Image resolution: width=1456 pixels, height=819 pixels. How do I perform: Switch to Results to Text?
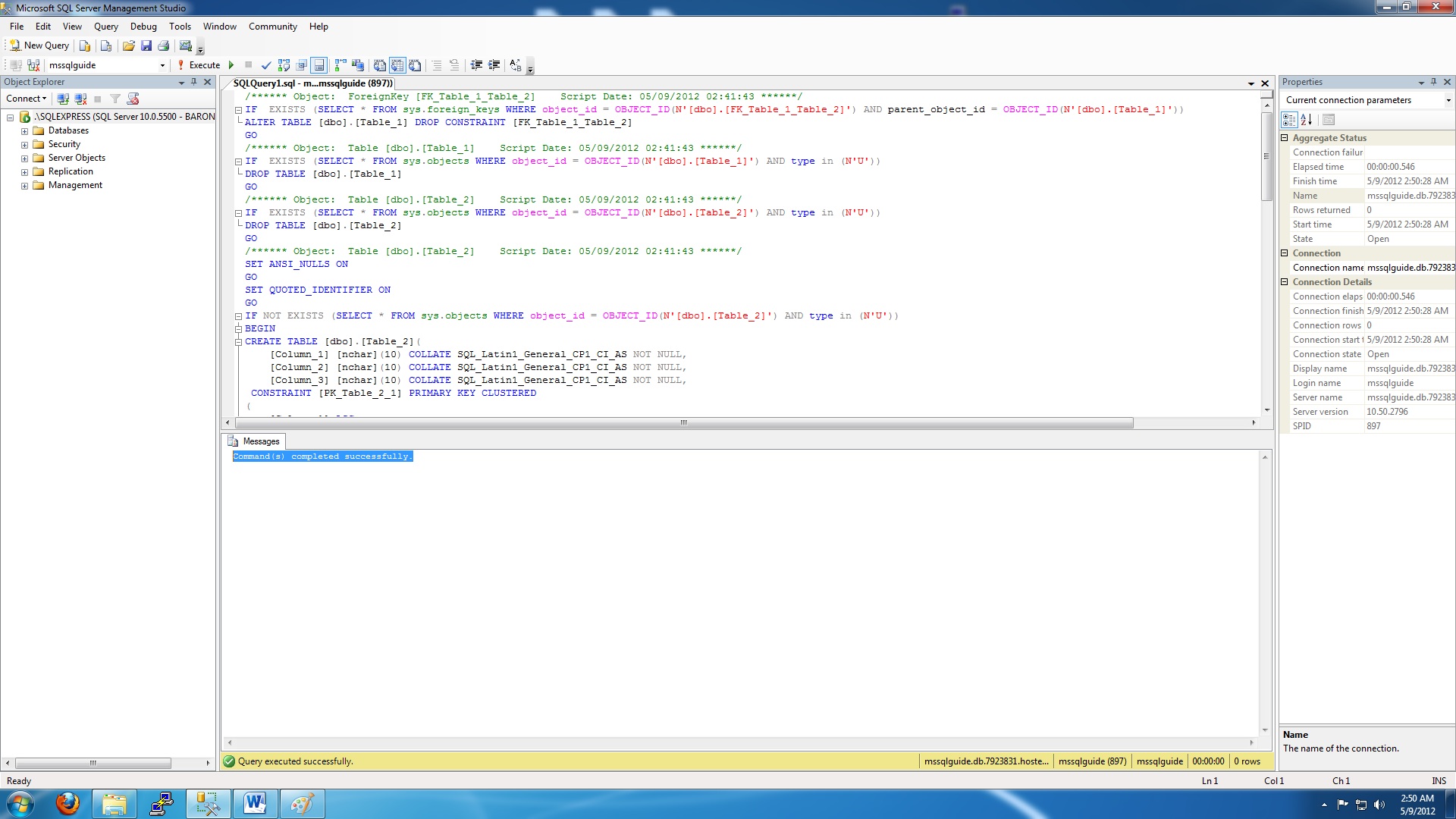[x=380, y=65]
